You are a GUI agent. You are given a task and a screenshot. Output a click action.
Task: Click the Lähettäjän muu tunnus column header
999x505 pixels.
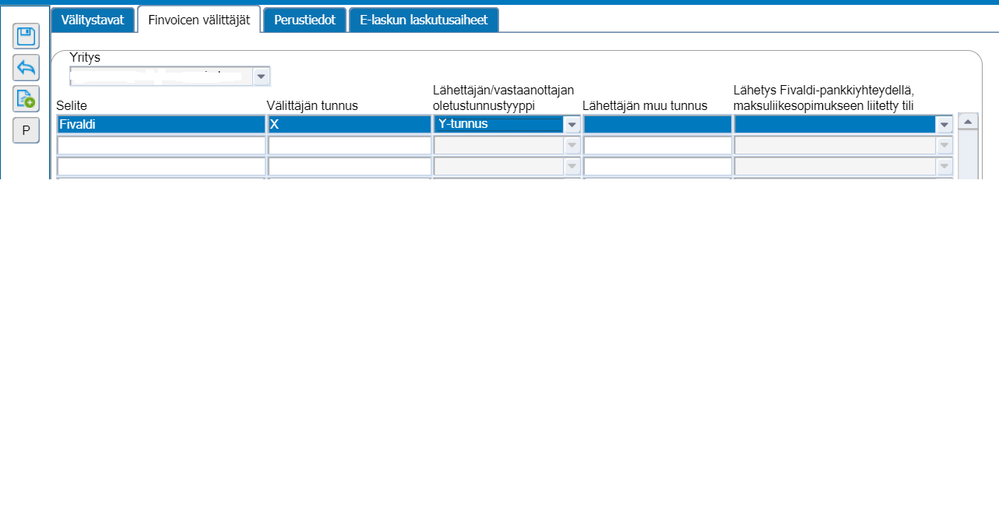click(645, 106)
